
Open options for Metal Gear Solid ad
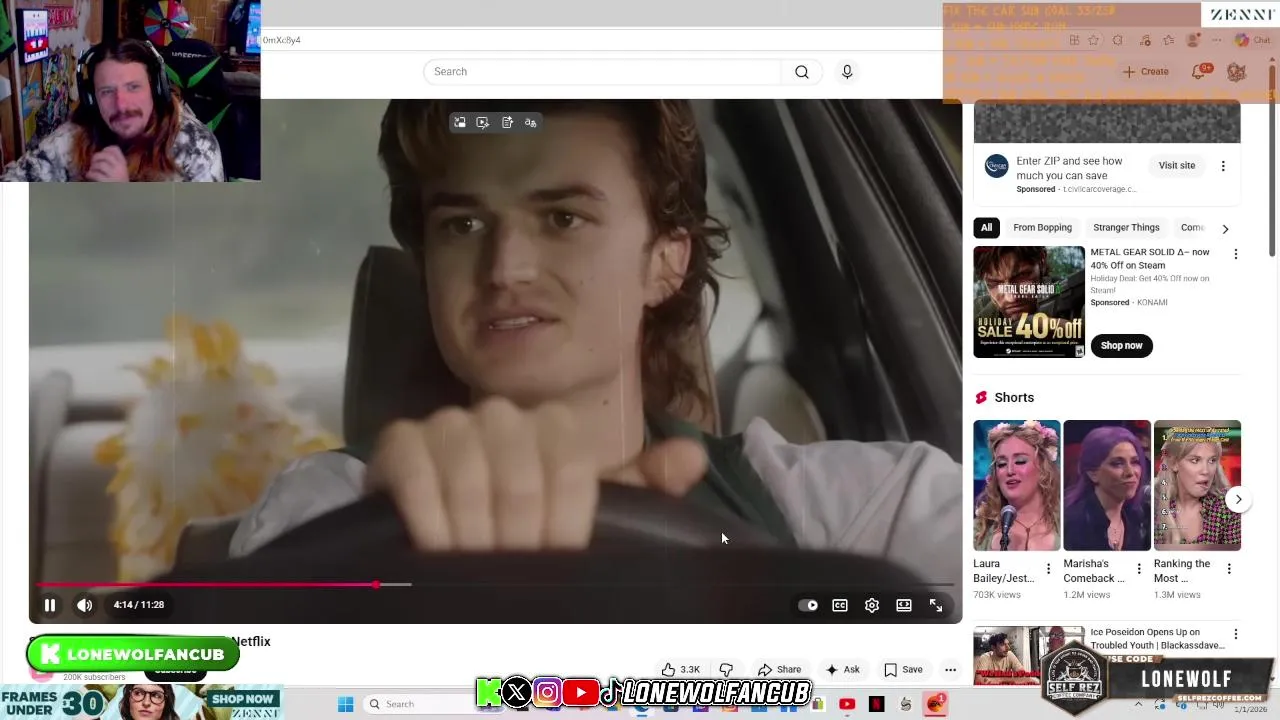click(1235, 255)
